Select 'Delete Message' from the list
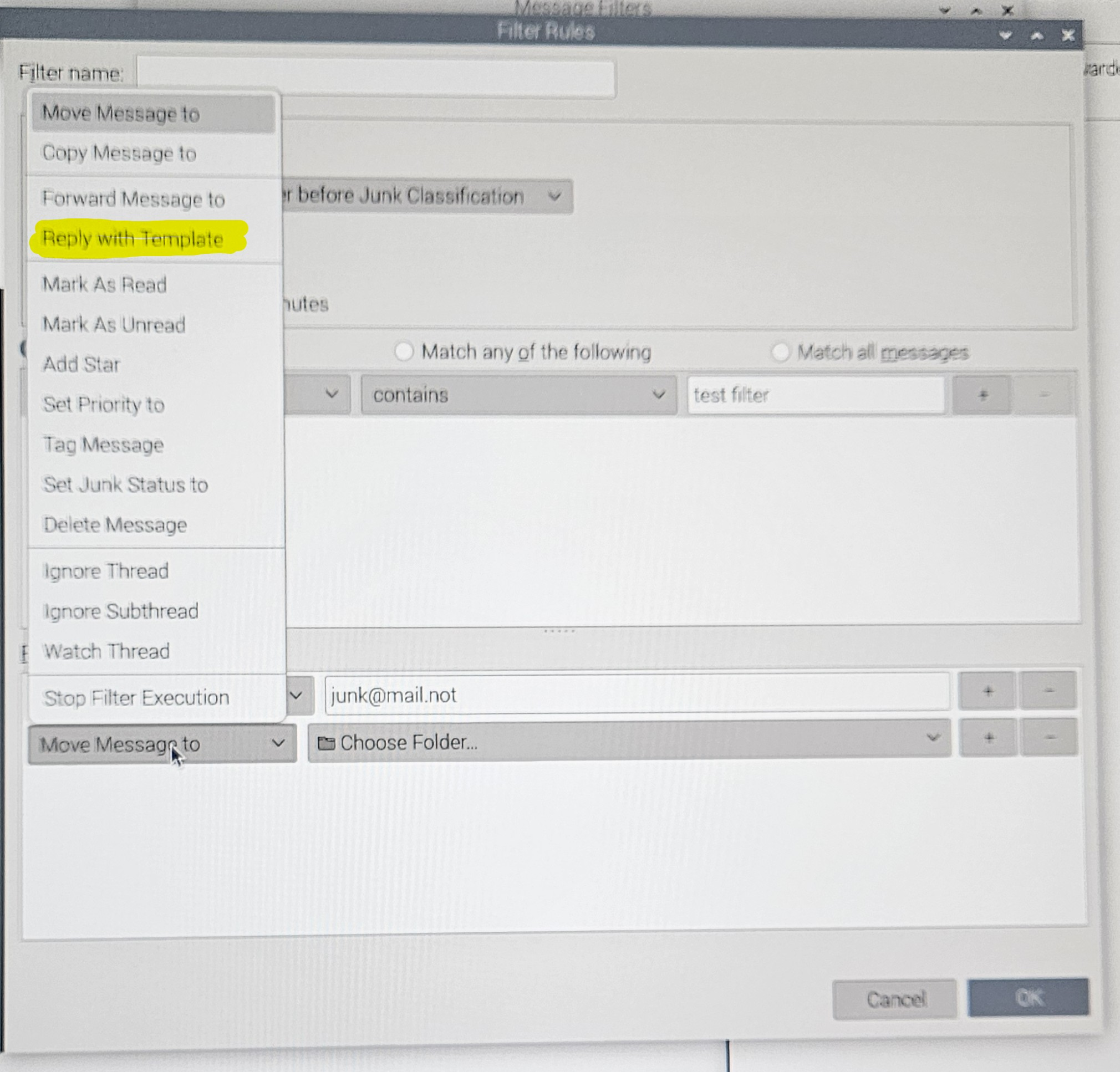1120x1072 pixels. click(x=115, y=524)
